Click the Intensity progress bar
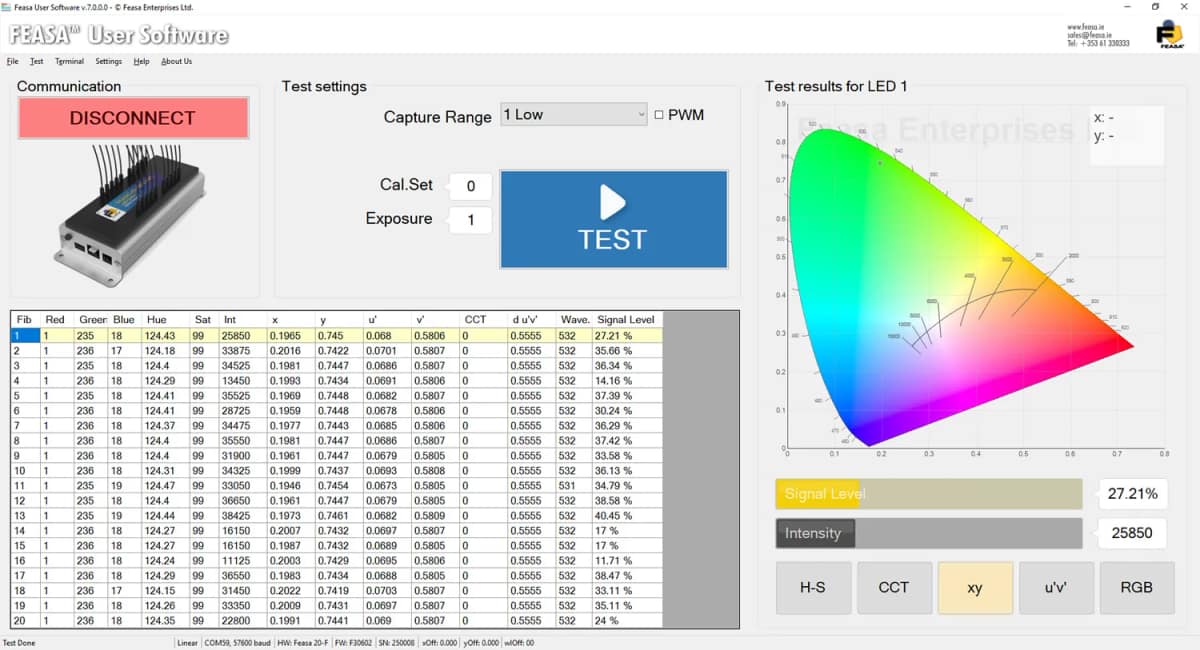This screenshot has width=1200, height=650. 929,533
